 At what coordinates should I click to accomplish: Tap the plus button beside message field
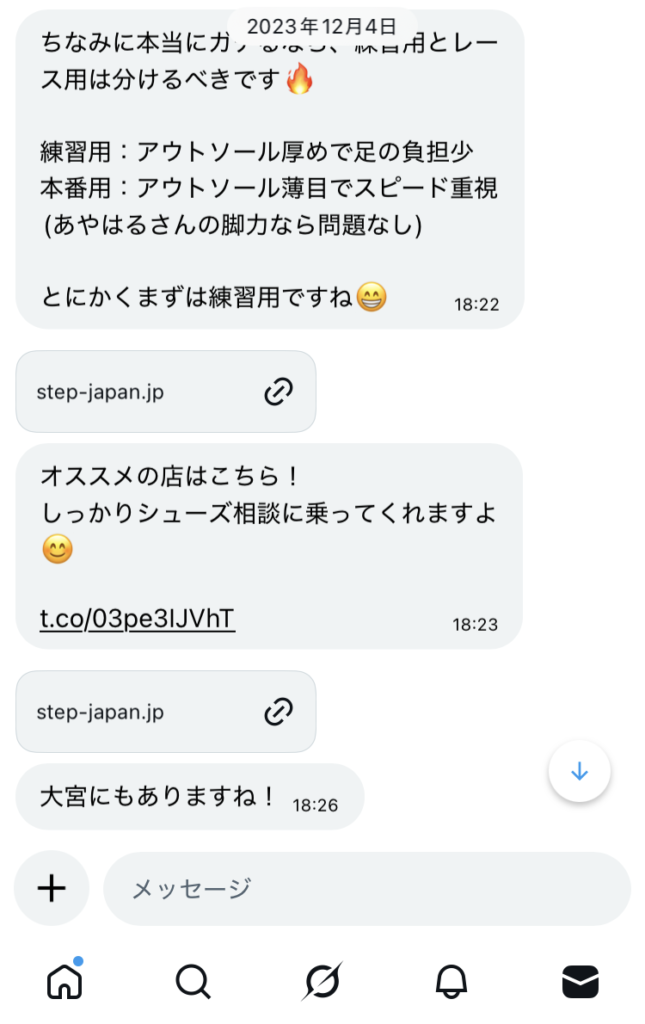(x=52, y=888)
